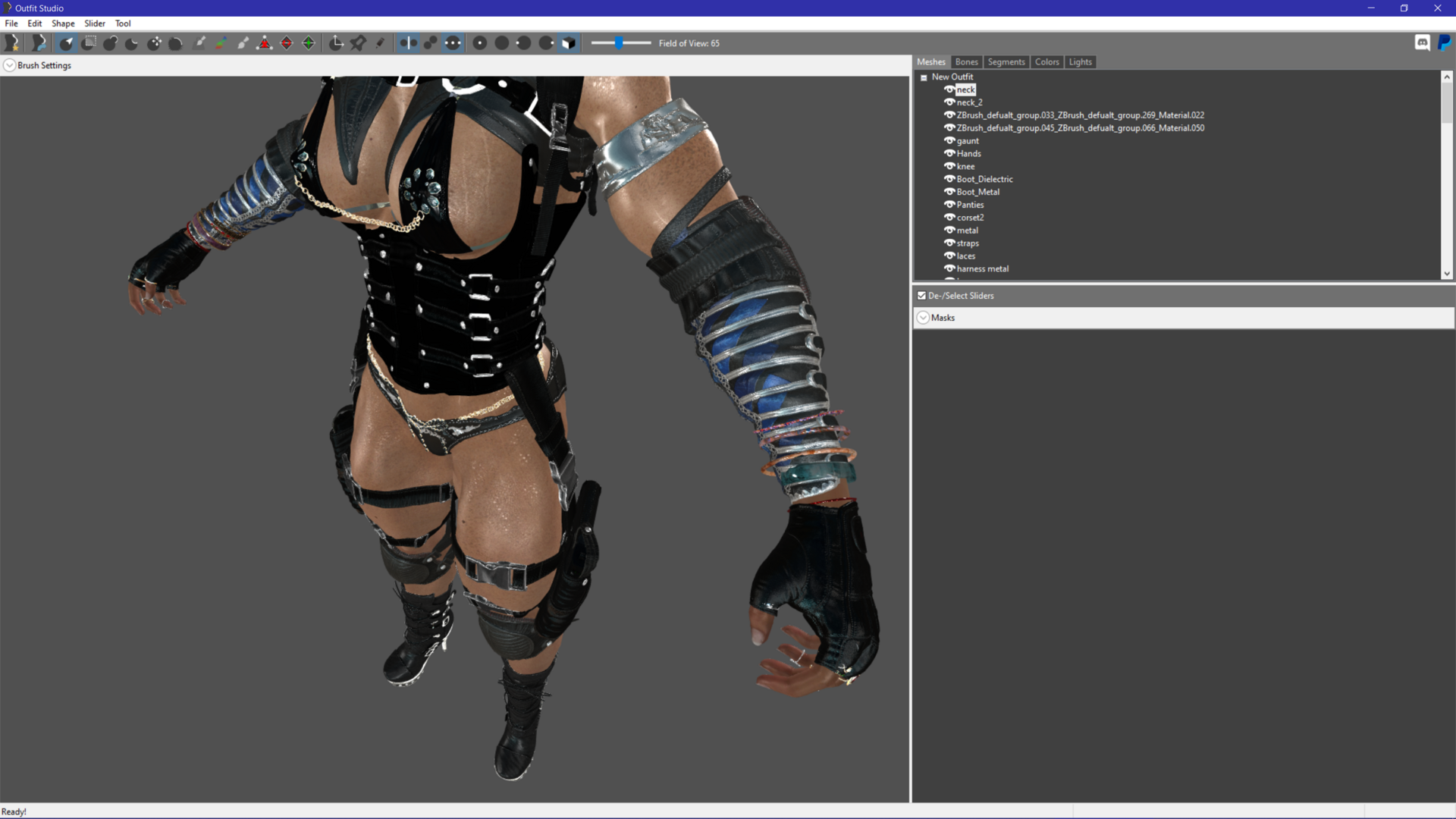Expand the Masks section

click(923, 318)
